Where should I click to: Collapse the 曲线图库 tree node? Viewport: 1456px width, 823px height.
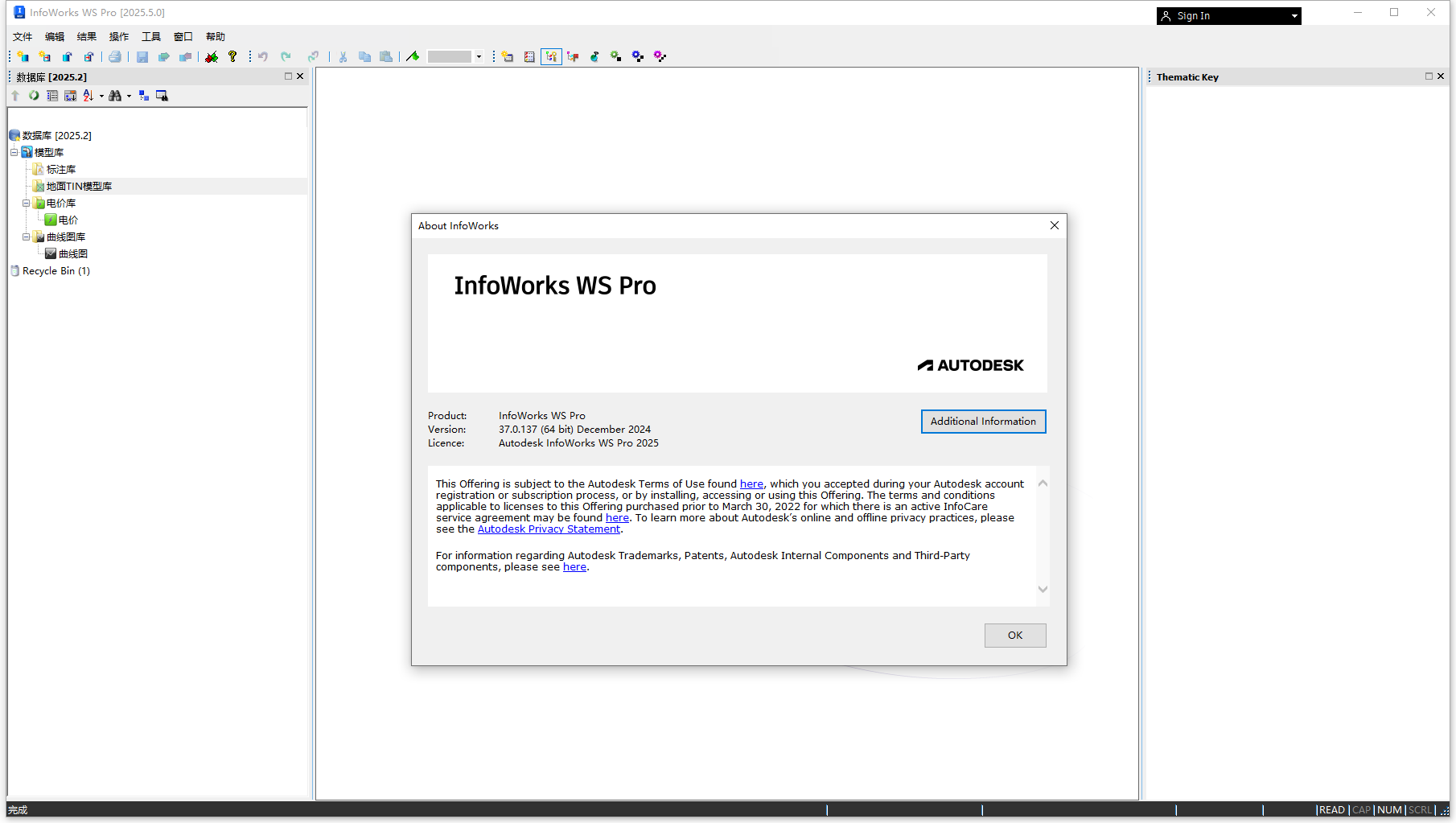[26, 237]
